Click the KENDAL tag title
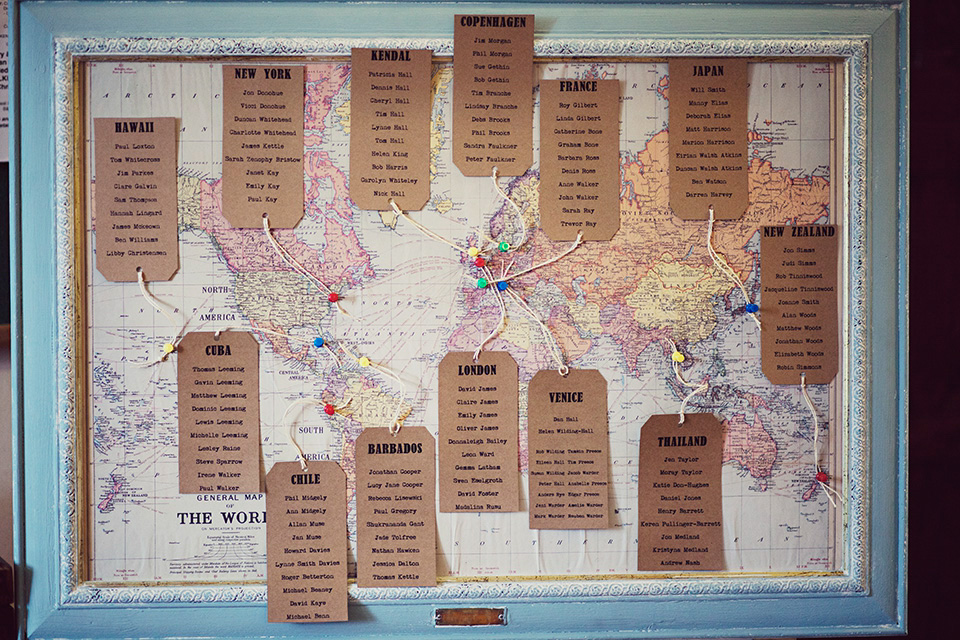960x640 pixels. (391, 56)
